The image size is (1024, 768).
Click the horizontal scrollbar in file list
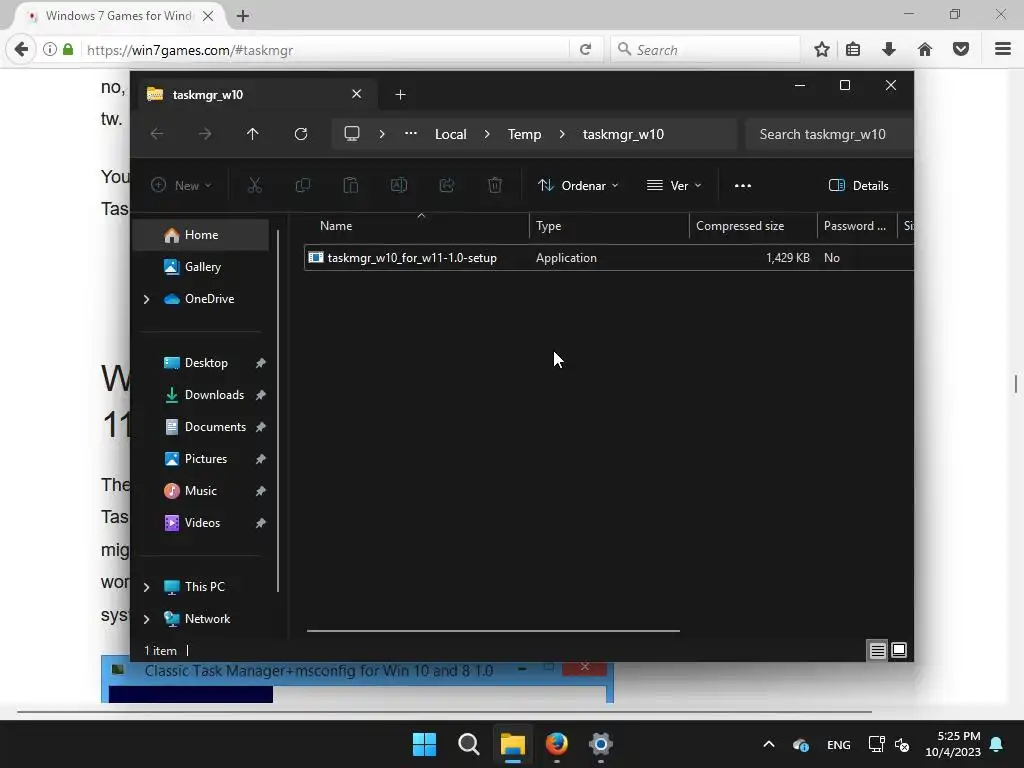[493, 631]
